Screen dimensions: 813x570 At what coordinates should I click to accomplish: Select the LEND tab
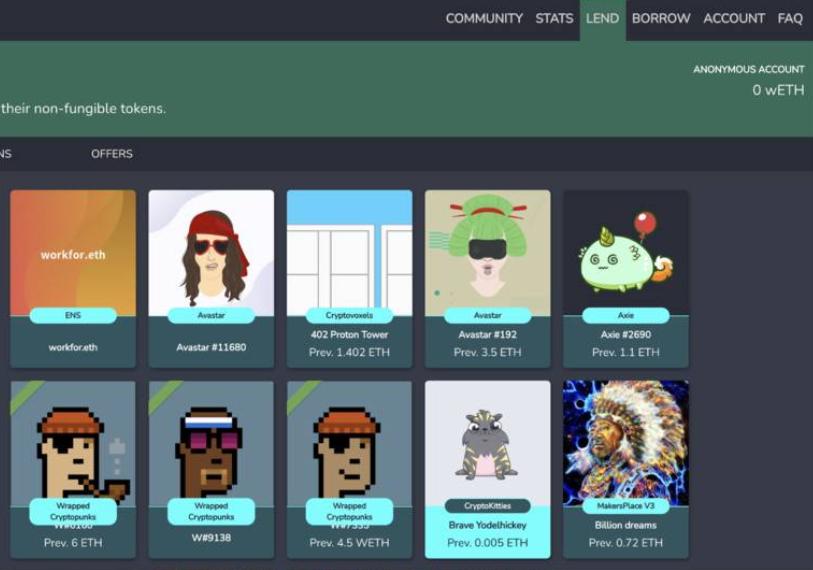point(602,18)
